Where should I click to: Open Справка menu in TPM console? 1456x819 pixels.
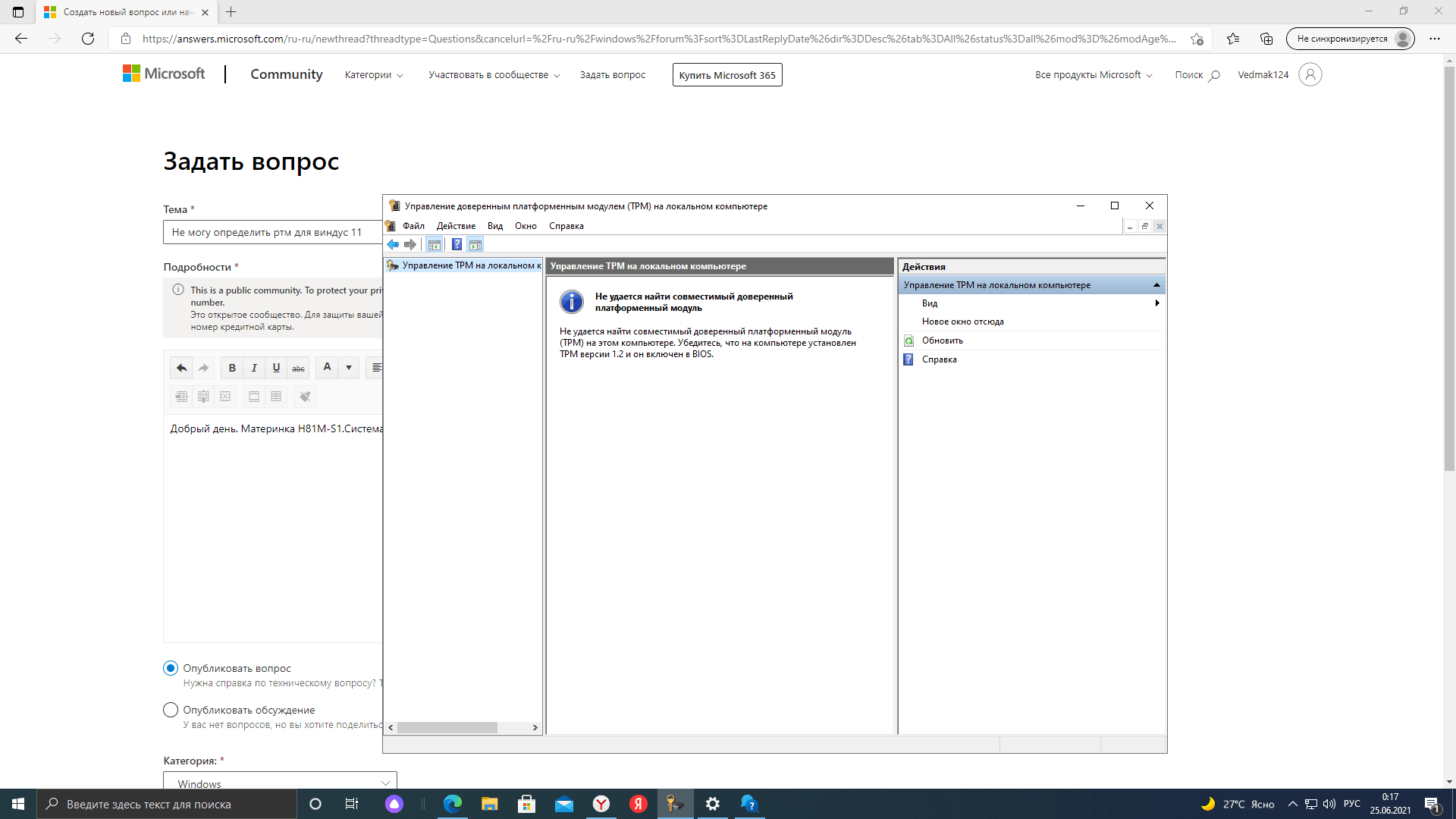pyautogui.click(x=566, y=226)
